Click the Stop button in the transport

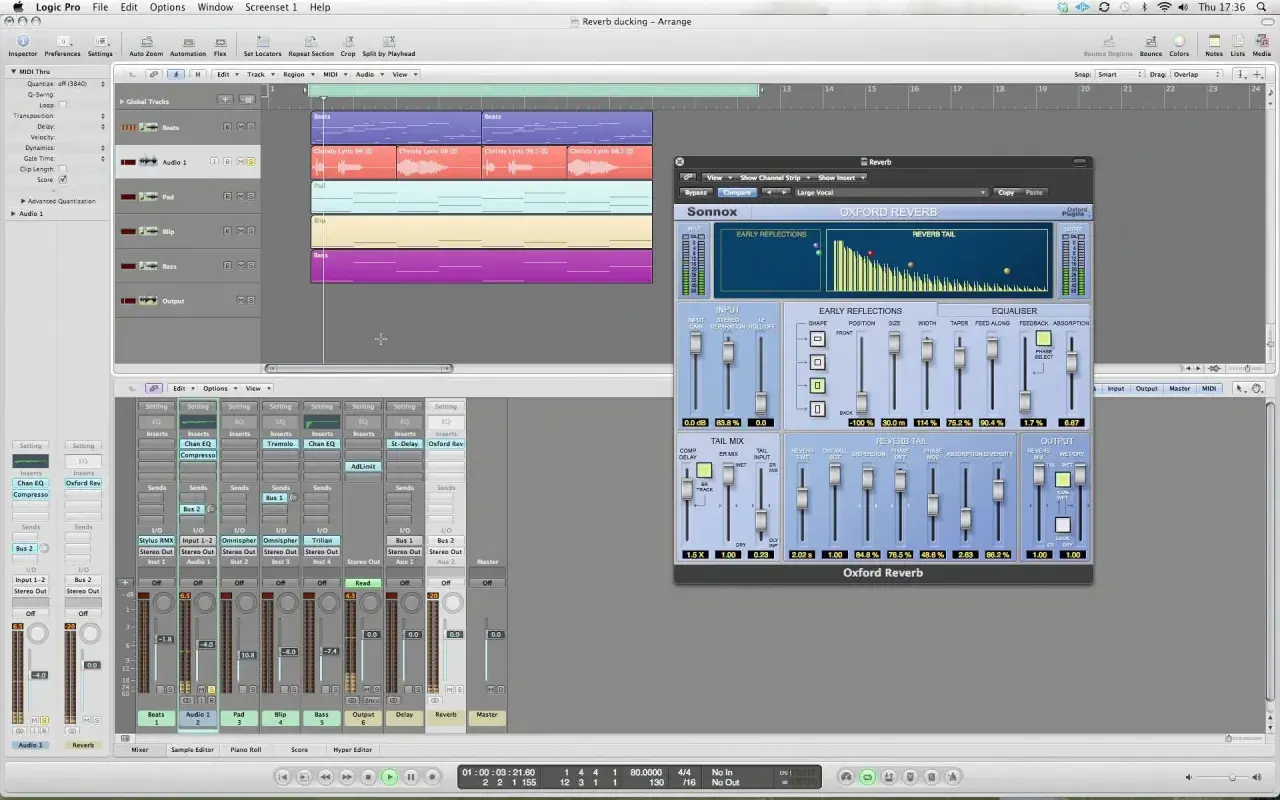[368, 776]
